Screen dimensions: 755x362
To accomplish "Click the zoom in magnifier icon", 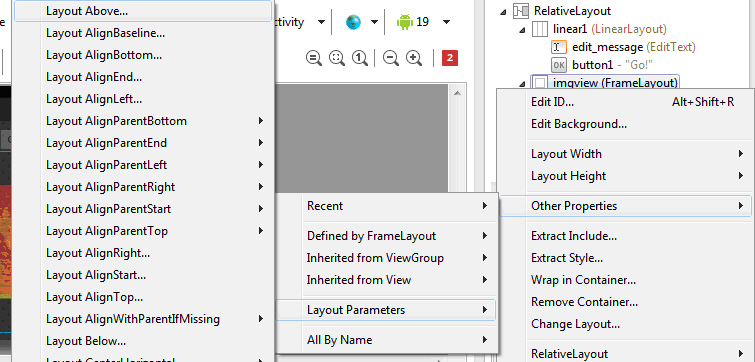I will 414,58.
